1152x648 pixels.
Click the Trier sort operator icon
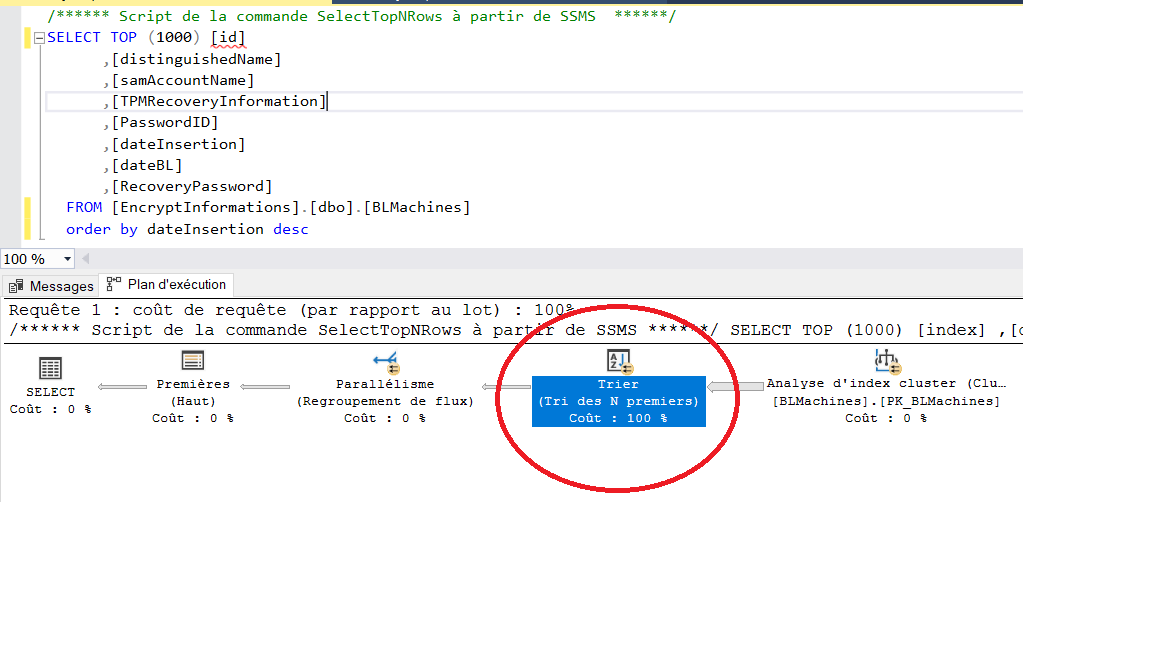coord(619,361)
